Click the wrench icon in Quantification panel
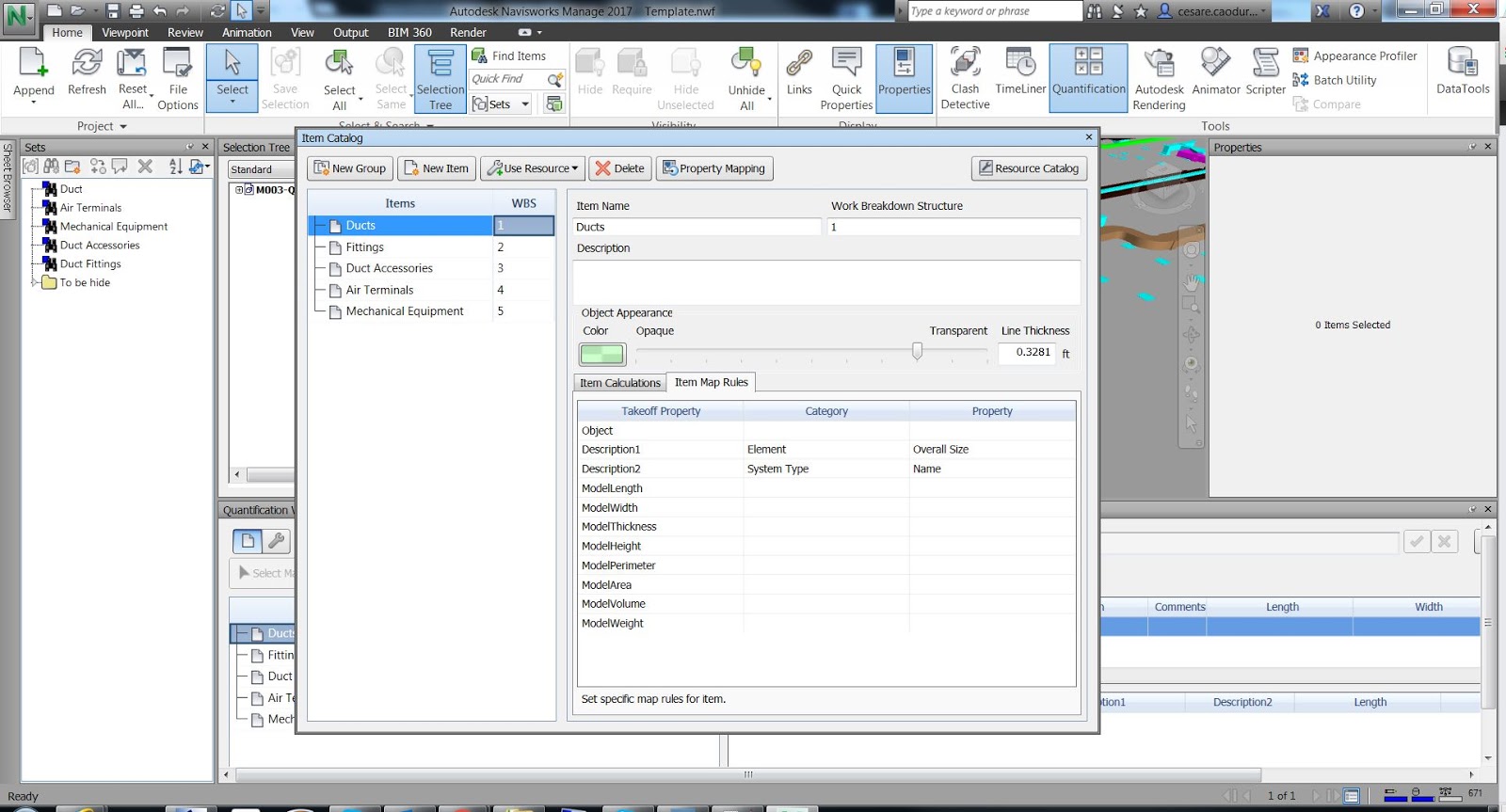Image resolution: width=1506 pixels, height=812 pixels. (x=276, y=541)
